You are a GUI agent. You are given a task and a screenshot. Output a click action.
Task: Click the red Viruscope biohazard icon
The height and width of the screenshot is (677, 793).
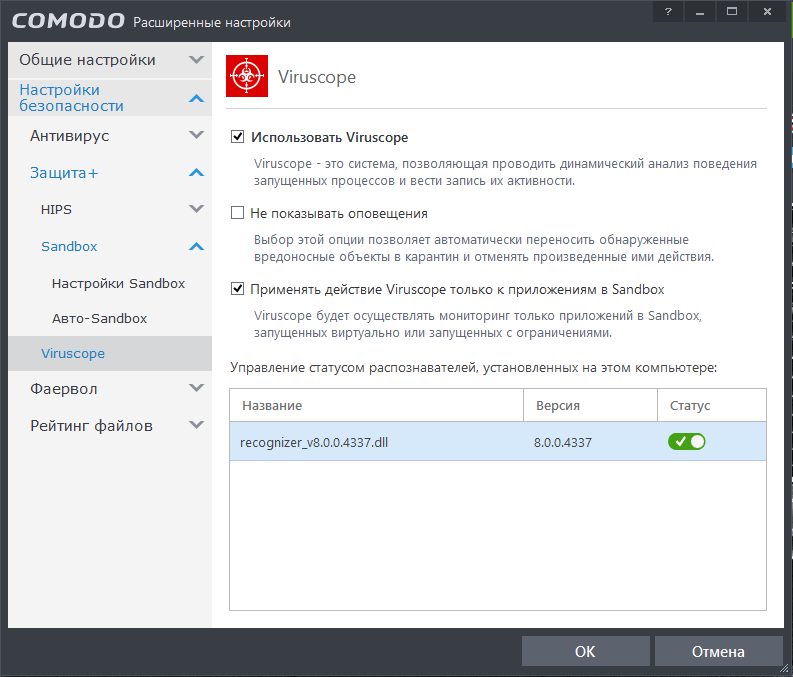247,76
